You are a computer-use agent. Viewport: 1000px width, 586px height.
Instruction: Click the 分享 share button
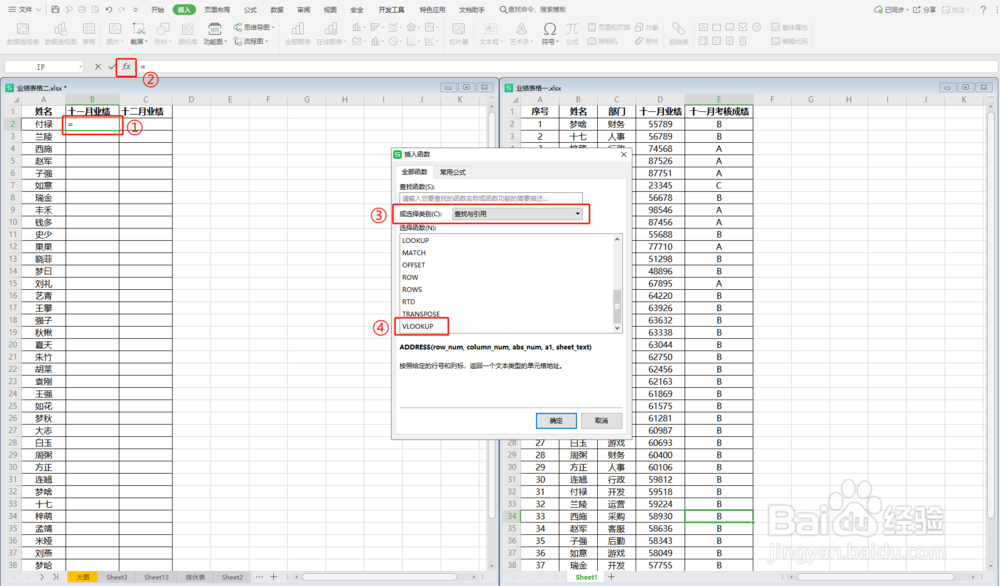point(924,10)
